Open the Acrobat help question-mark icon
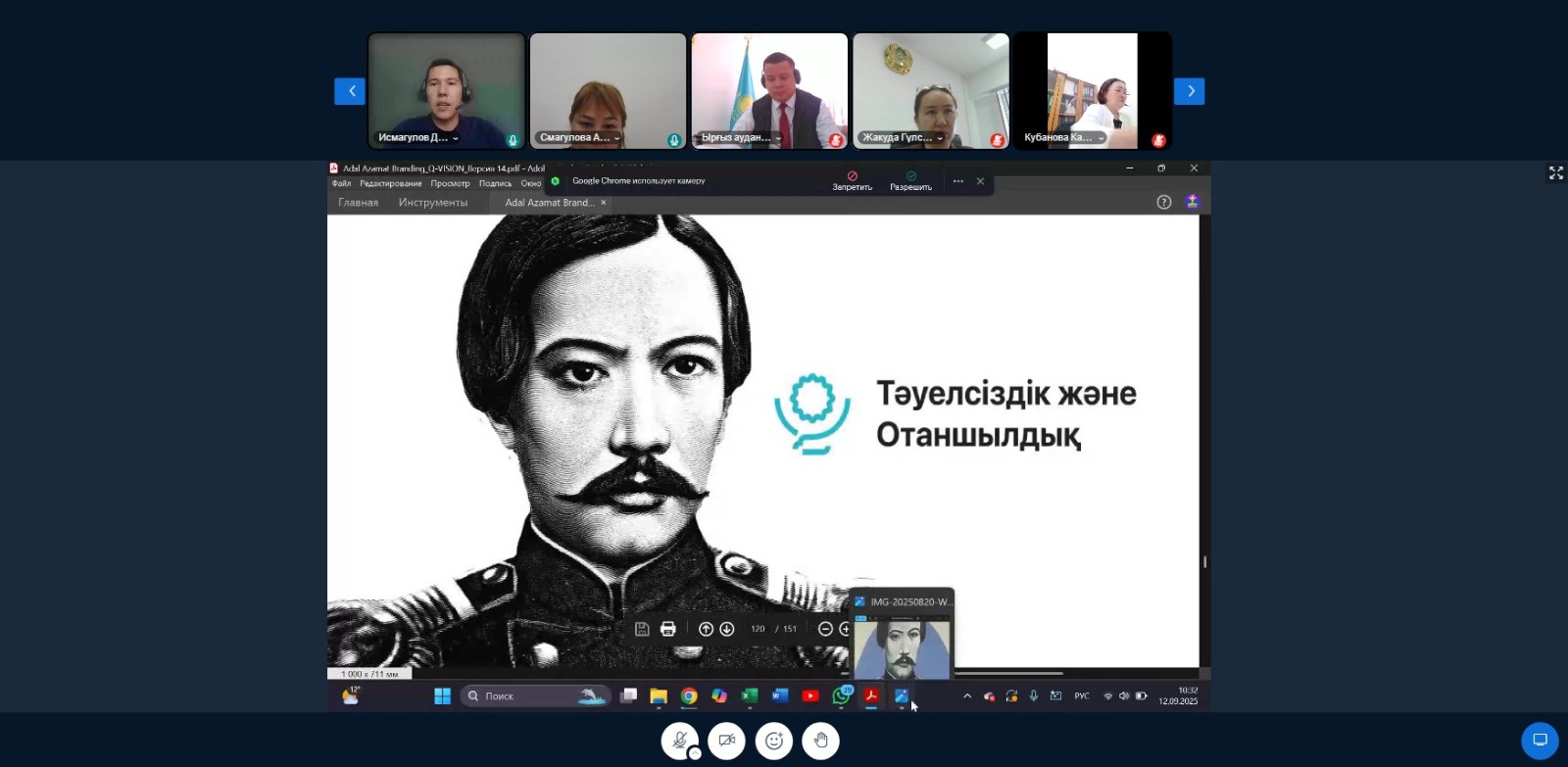 click(1164, 202)
